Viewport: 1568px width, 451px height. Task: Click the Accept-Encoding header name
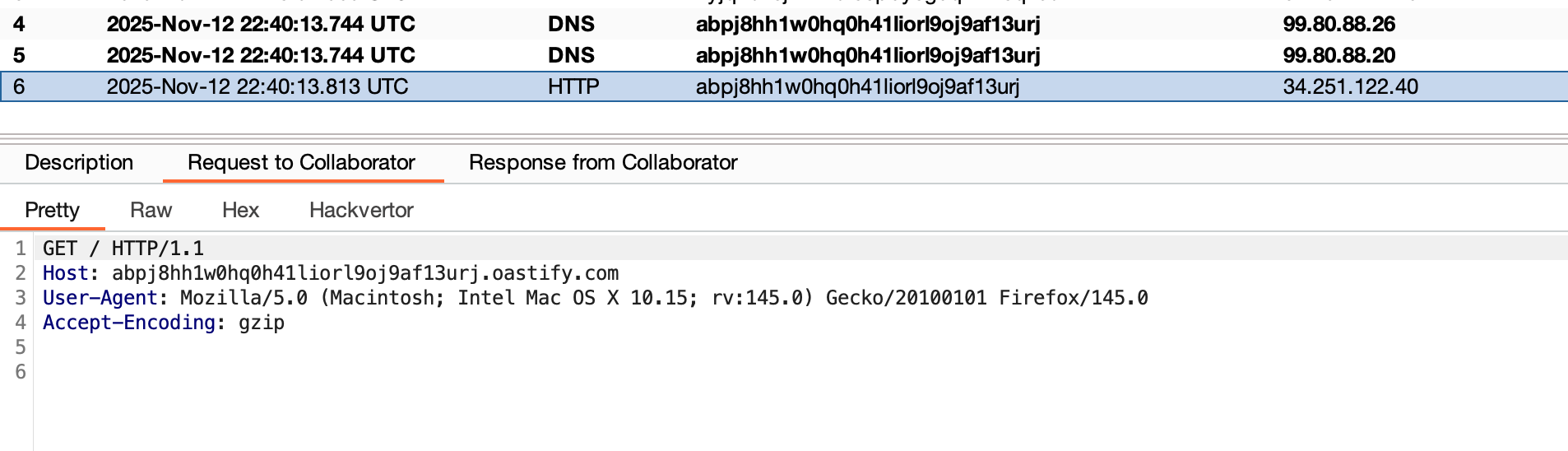pos(128,323)
